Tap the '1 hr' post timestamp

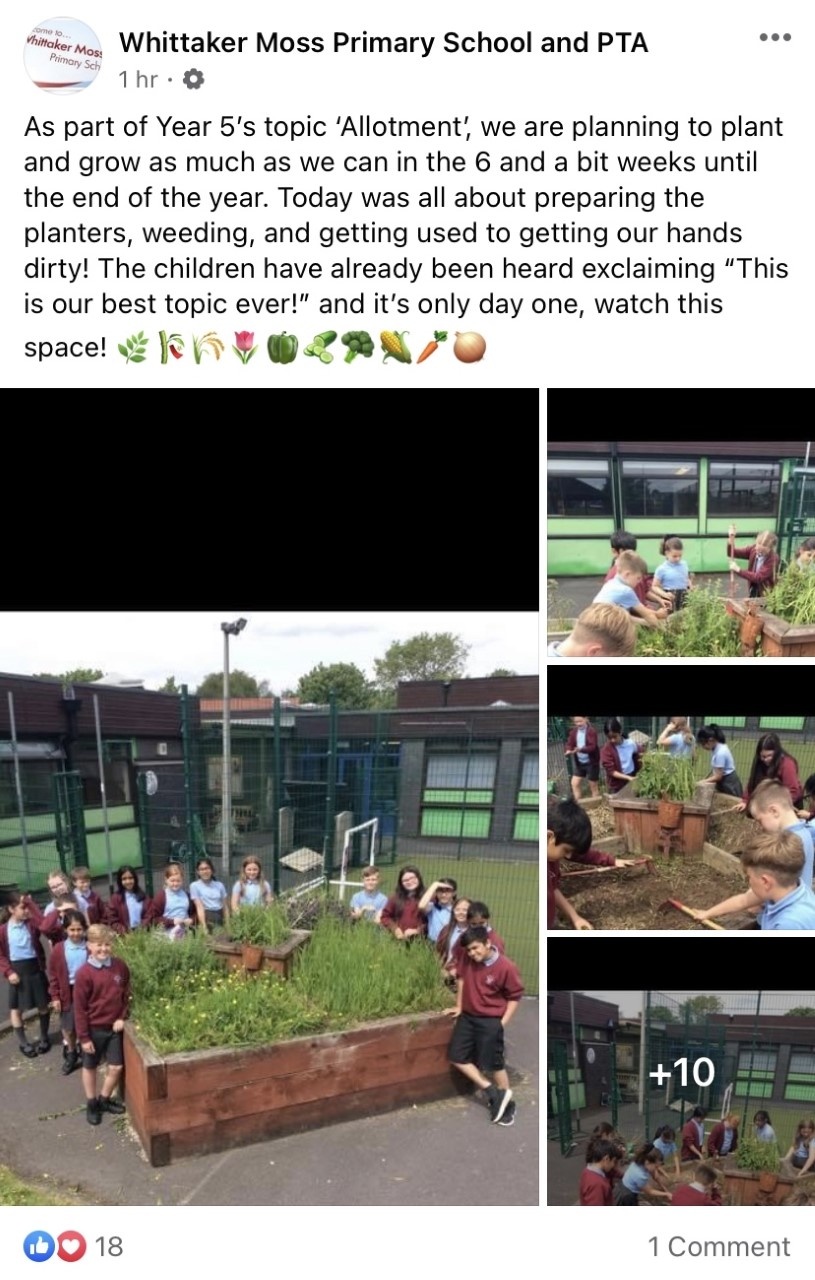click(x=138, y=79)
